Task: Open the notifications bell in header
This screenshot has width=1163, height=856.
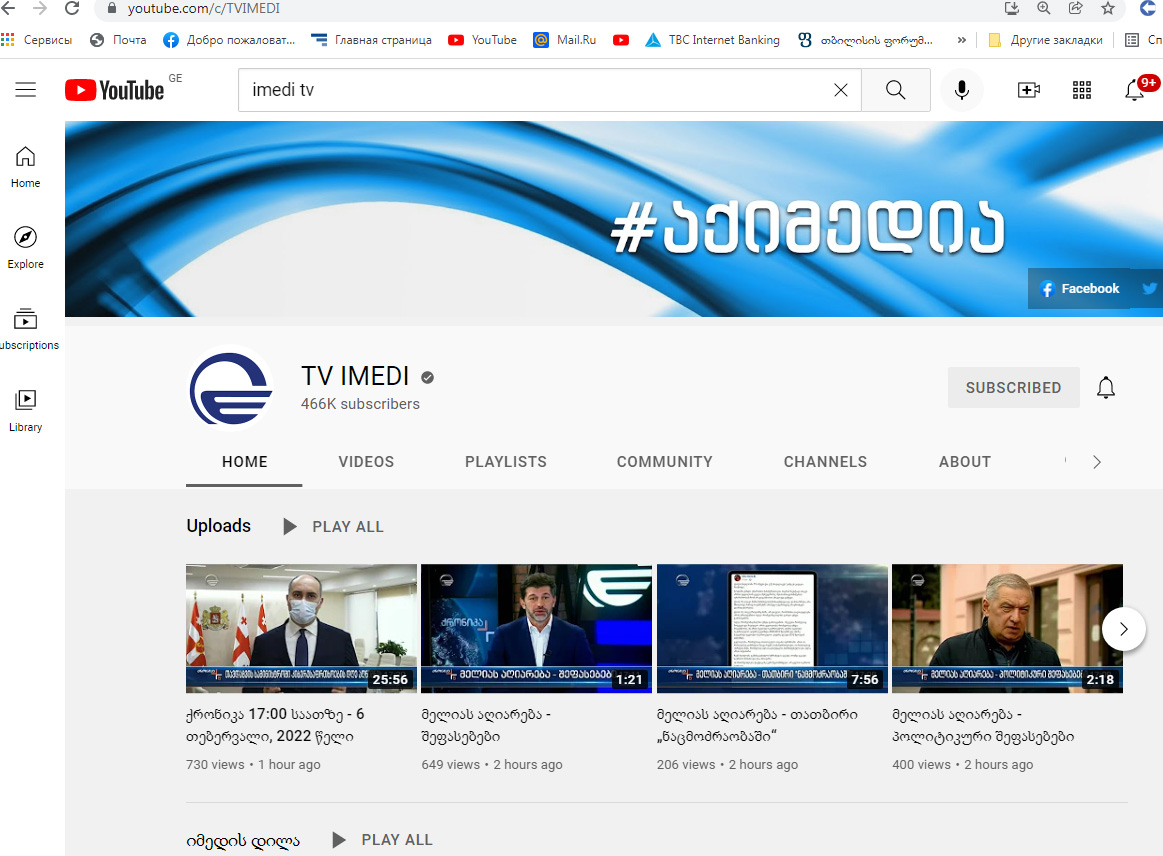Action: pos(1134,90)
